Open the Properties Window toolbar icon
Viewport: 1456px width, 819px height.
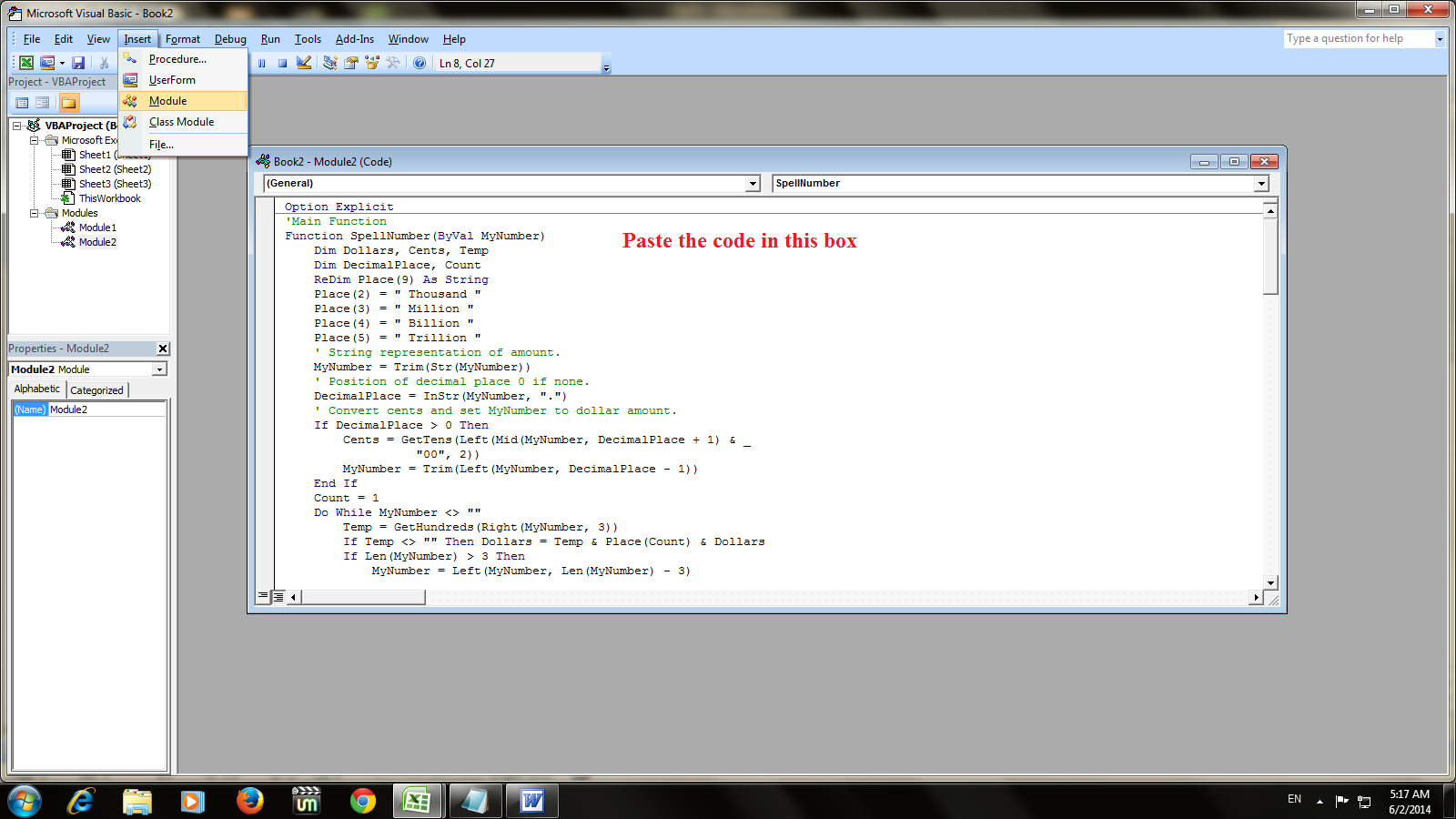click(x=350, y=63)
